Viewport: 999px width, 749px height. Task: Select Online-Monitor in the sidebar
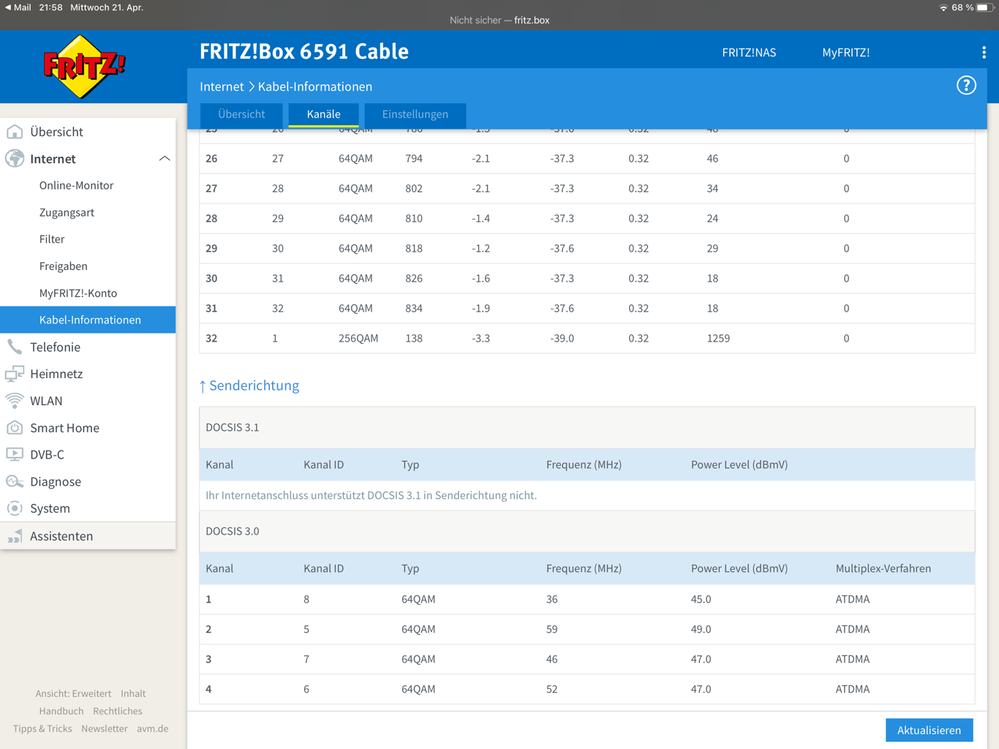[76, 186]
